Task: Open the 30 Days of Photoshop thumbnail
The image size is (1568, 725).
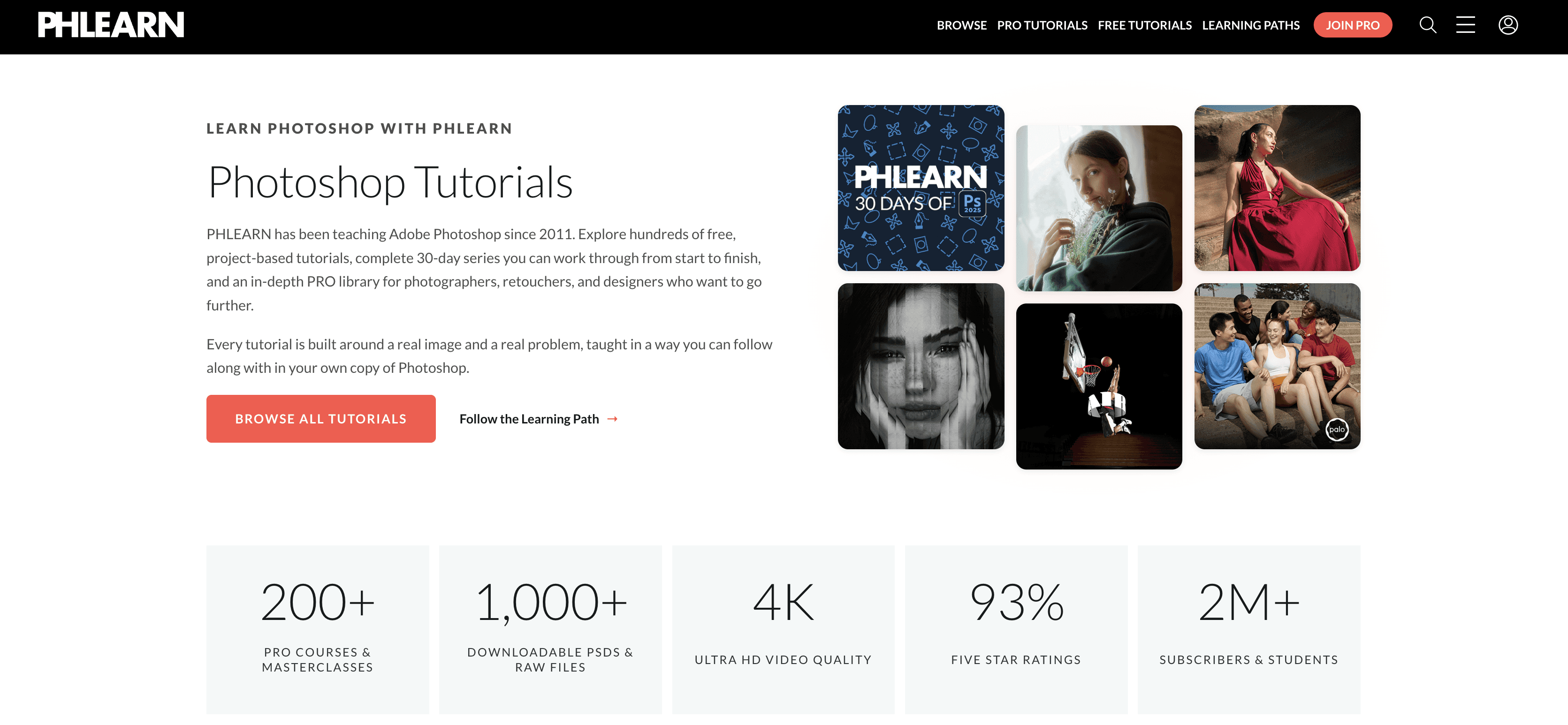Action: pyautogui.click(x=921, y=188)
